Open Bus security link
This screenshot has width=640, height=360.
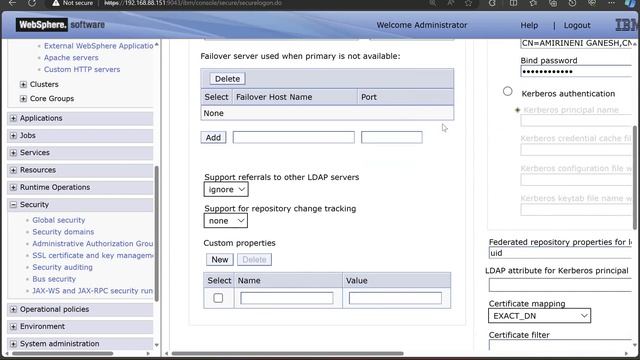coord(54,279)
